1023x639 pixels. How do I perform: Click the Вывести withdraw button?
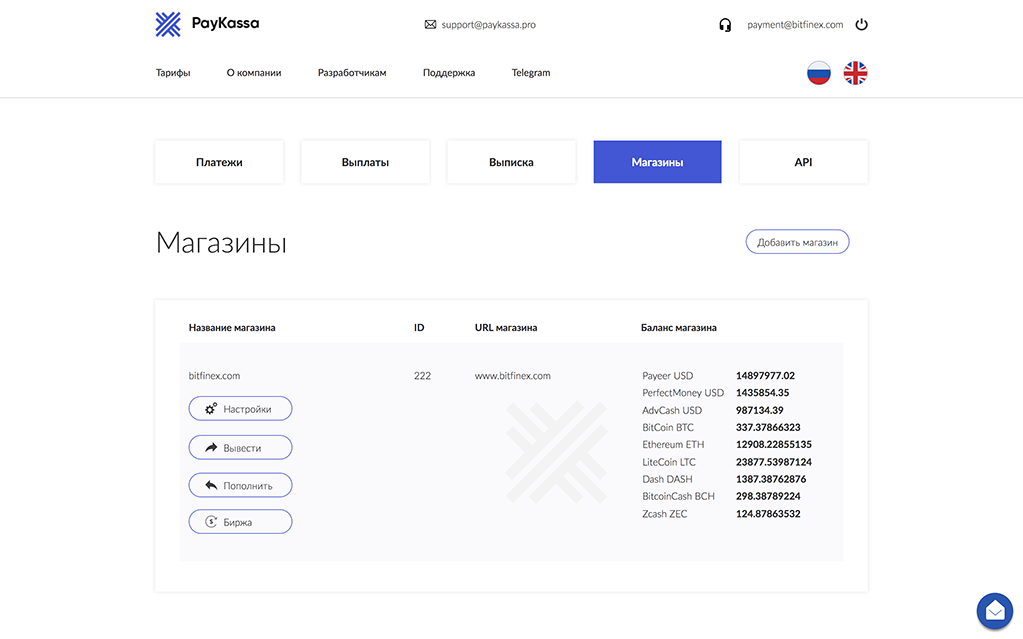[240, 448]
